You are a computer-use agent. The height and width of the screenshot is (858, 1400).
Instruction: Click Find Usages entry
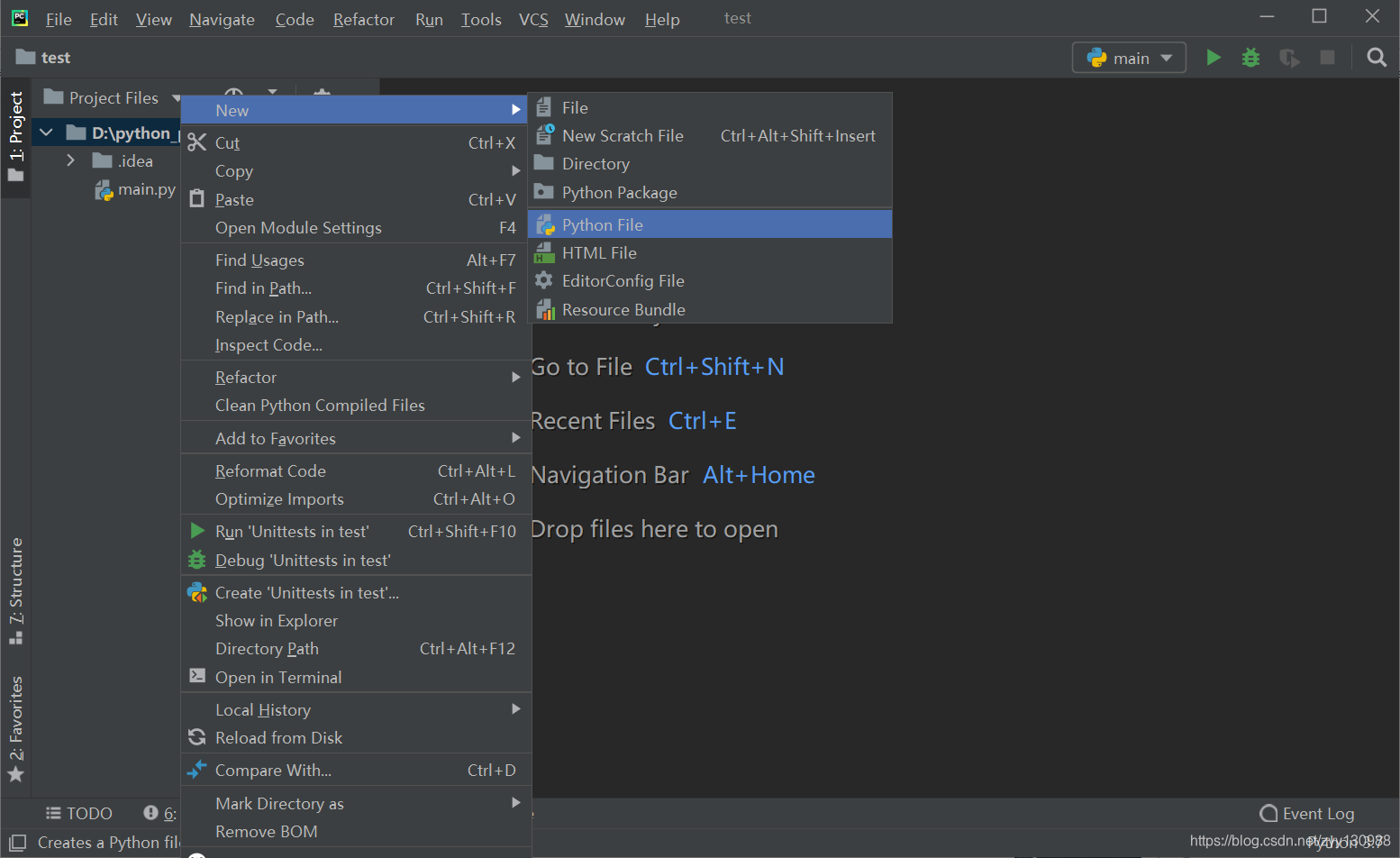(356, 260)
